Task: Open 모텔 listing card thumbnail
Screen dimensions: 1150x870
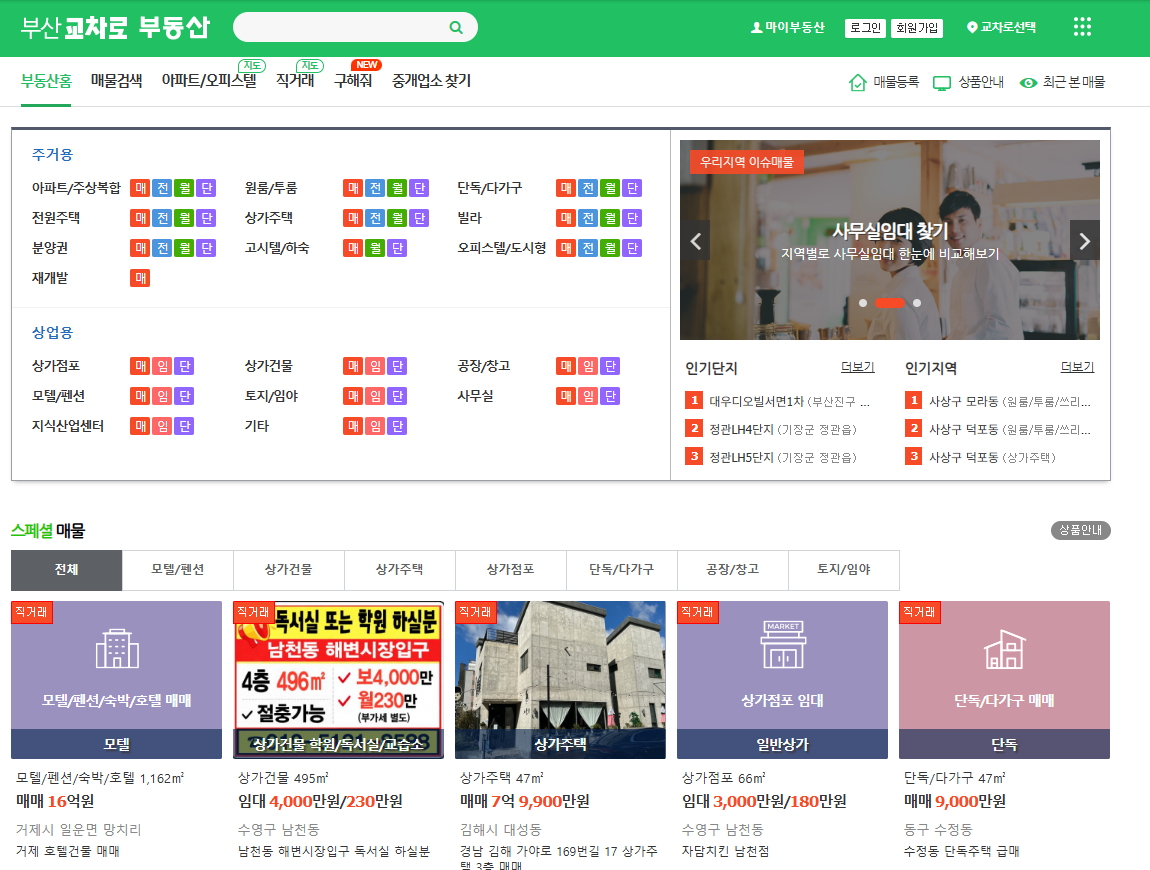Action: click(117, 680)
